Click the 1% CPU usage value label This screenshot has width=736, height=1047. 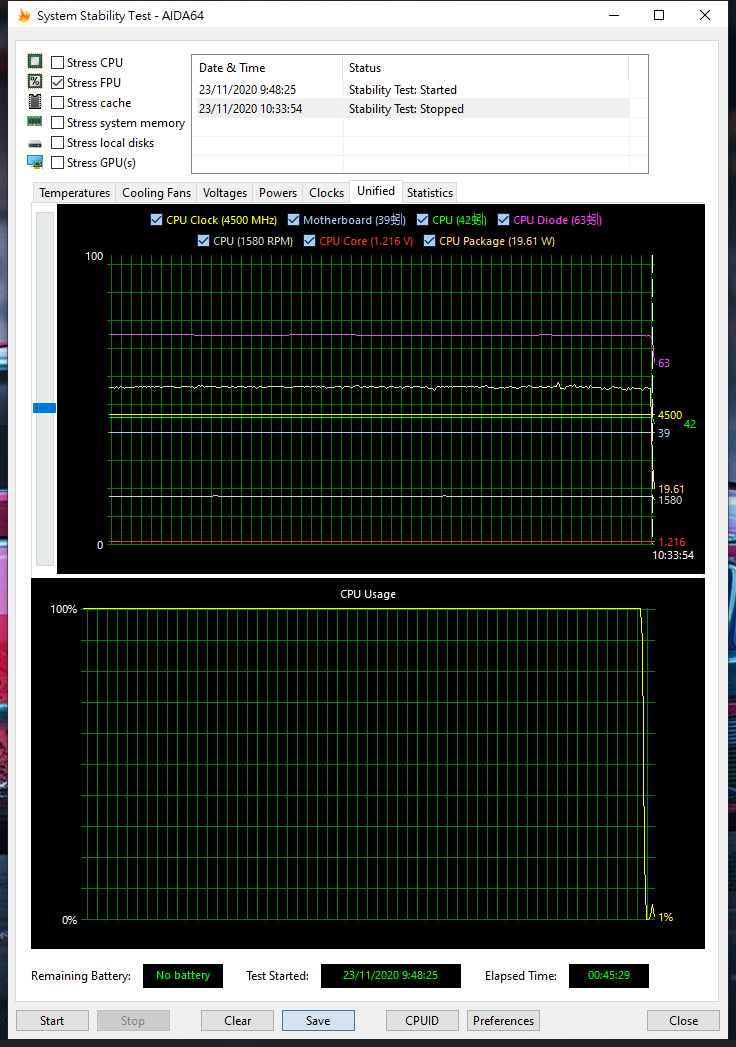pyautogui.click(x=666, y=917)
